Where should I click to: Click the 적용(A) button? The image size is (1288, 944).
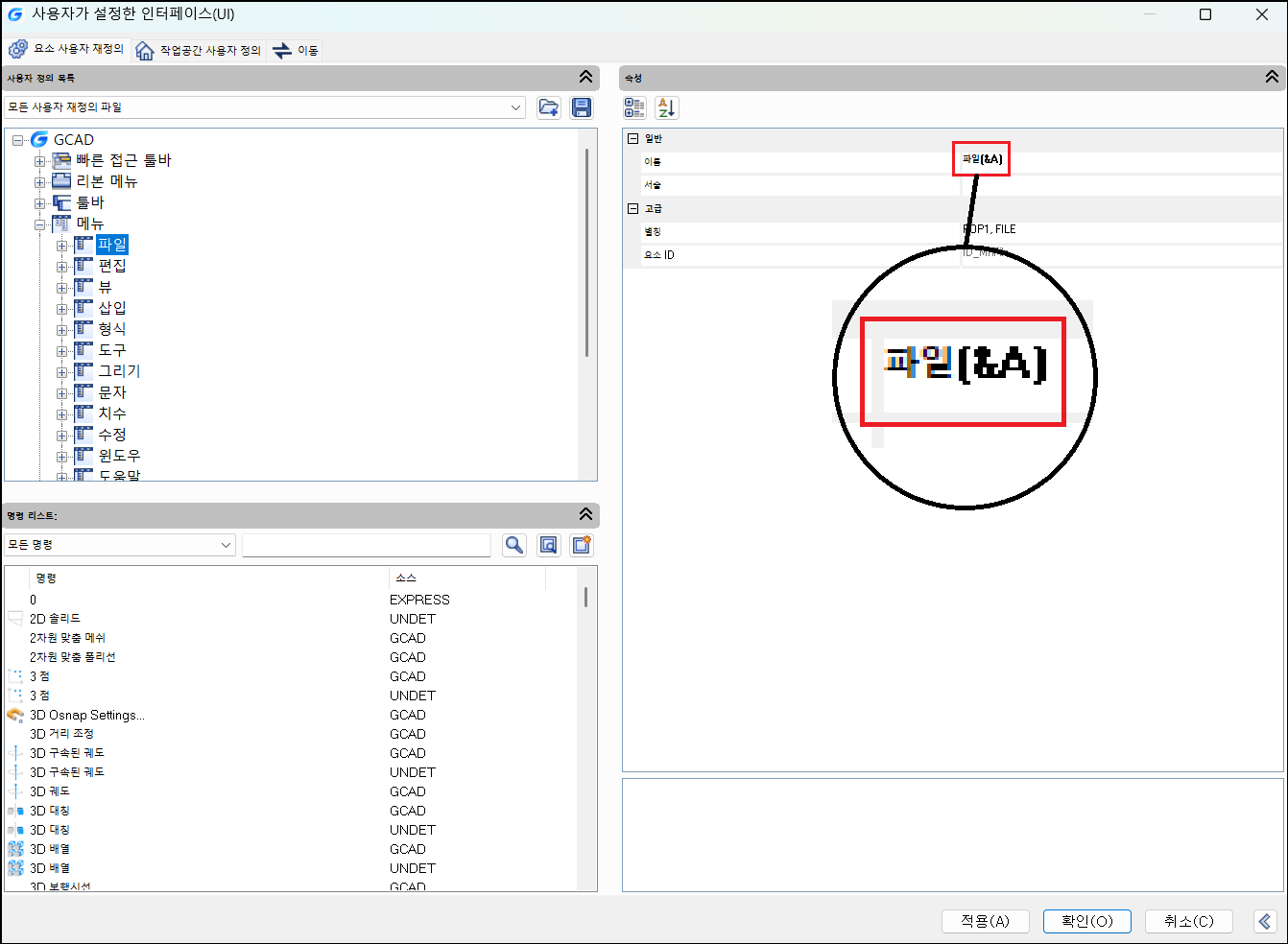tap(986, 921)
